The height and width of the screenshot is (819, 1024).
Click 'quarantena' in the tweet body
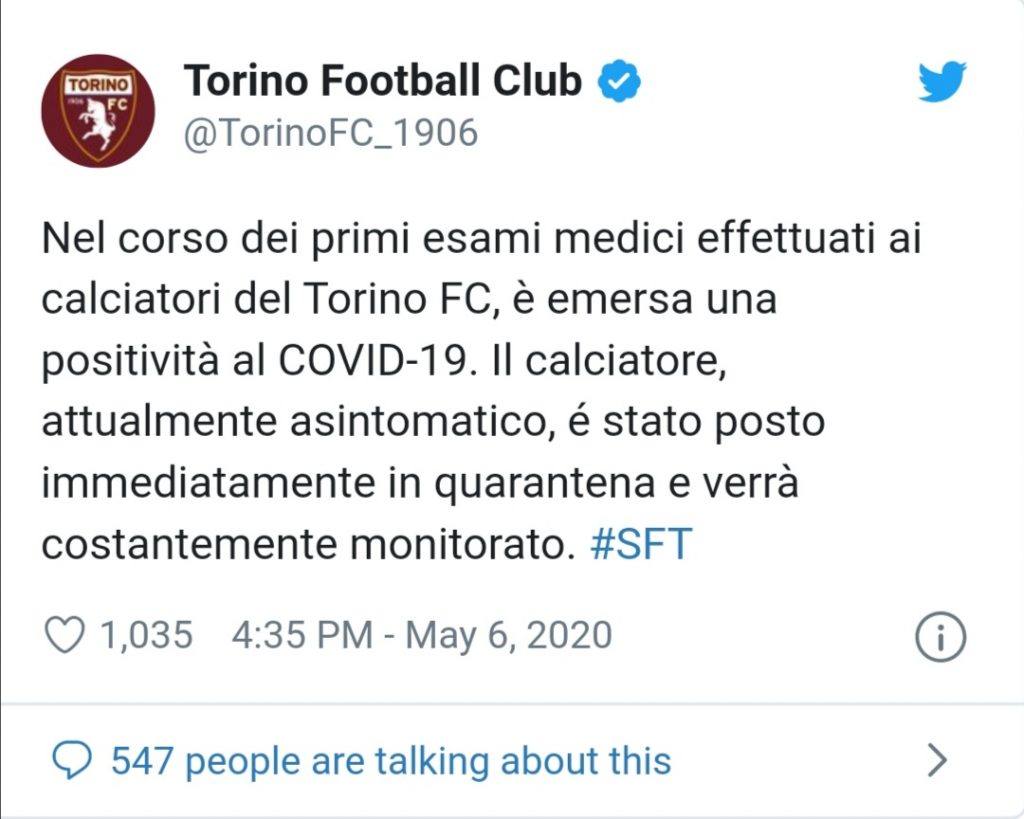[x=545, y=484]
